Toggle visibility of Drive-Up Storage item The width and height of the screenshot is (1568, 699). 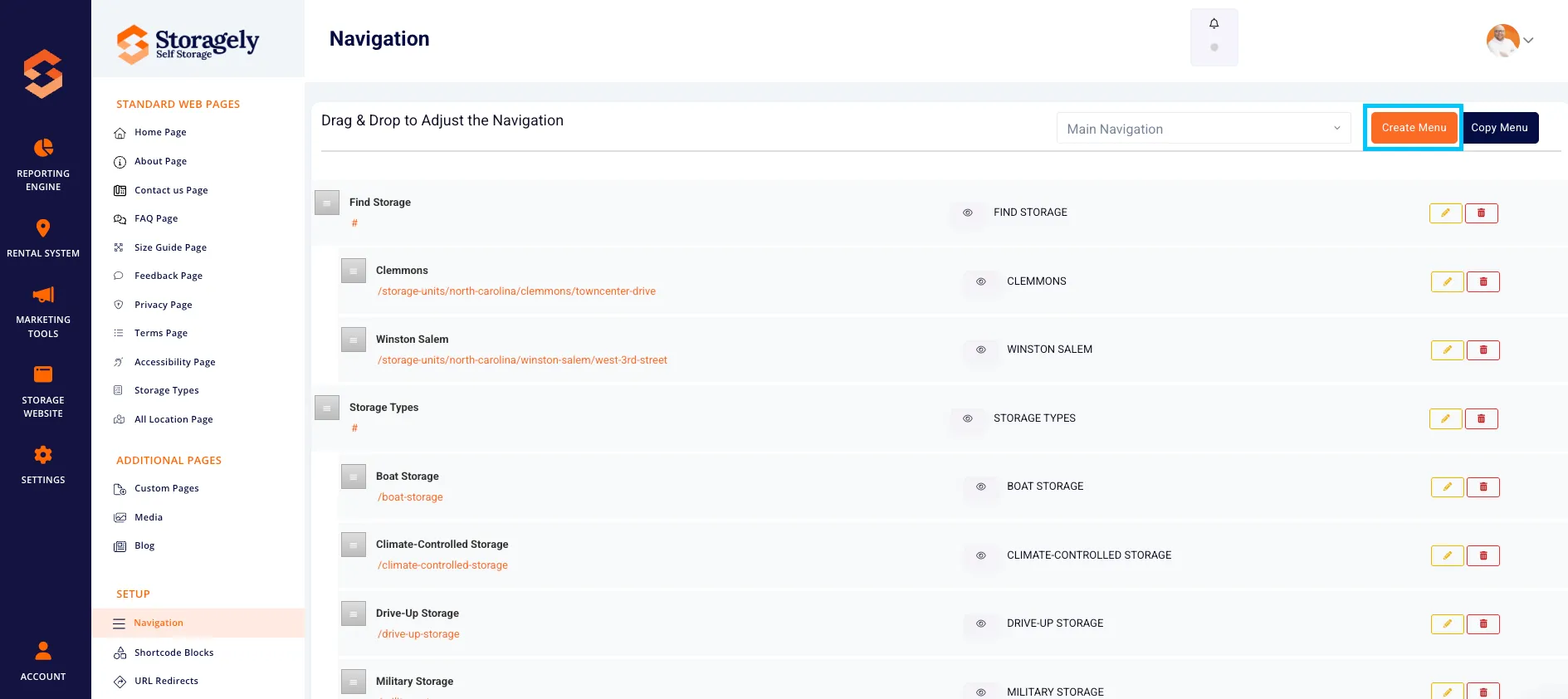tap(980, 623)
